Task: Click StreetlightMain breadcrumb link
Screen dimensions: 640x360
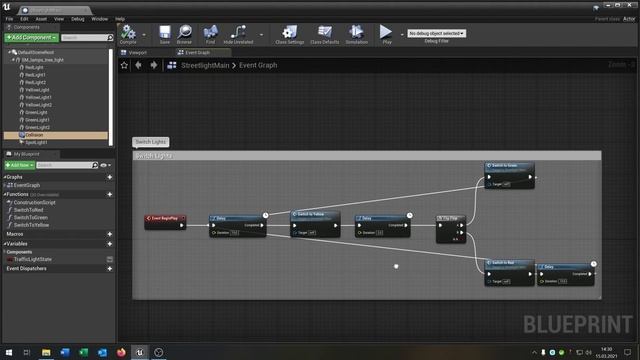Action: [205, 65]
